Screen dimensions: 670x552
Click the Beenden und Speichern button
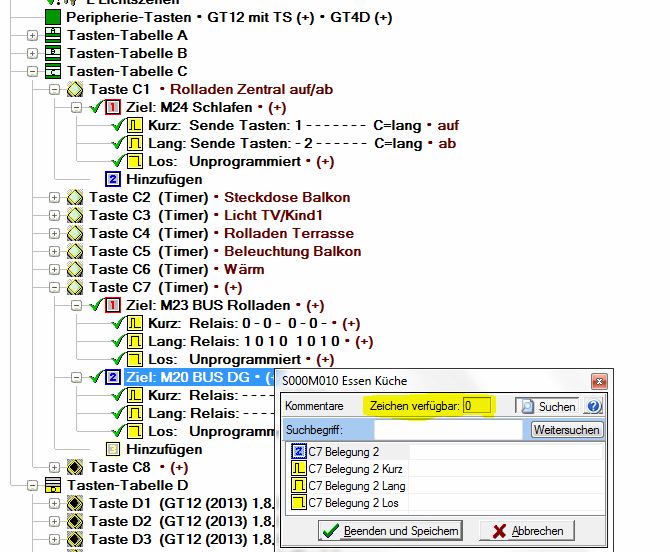[x=391, y=531]
